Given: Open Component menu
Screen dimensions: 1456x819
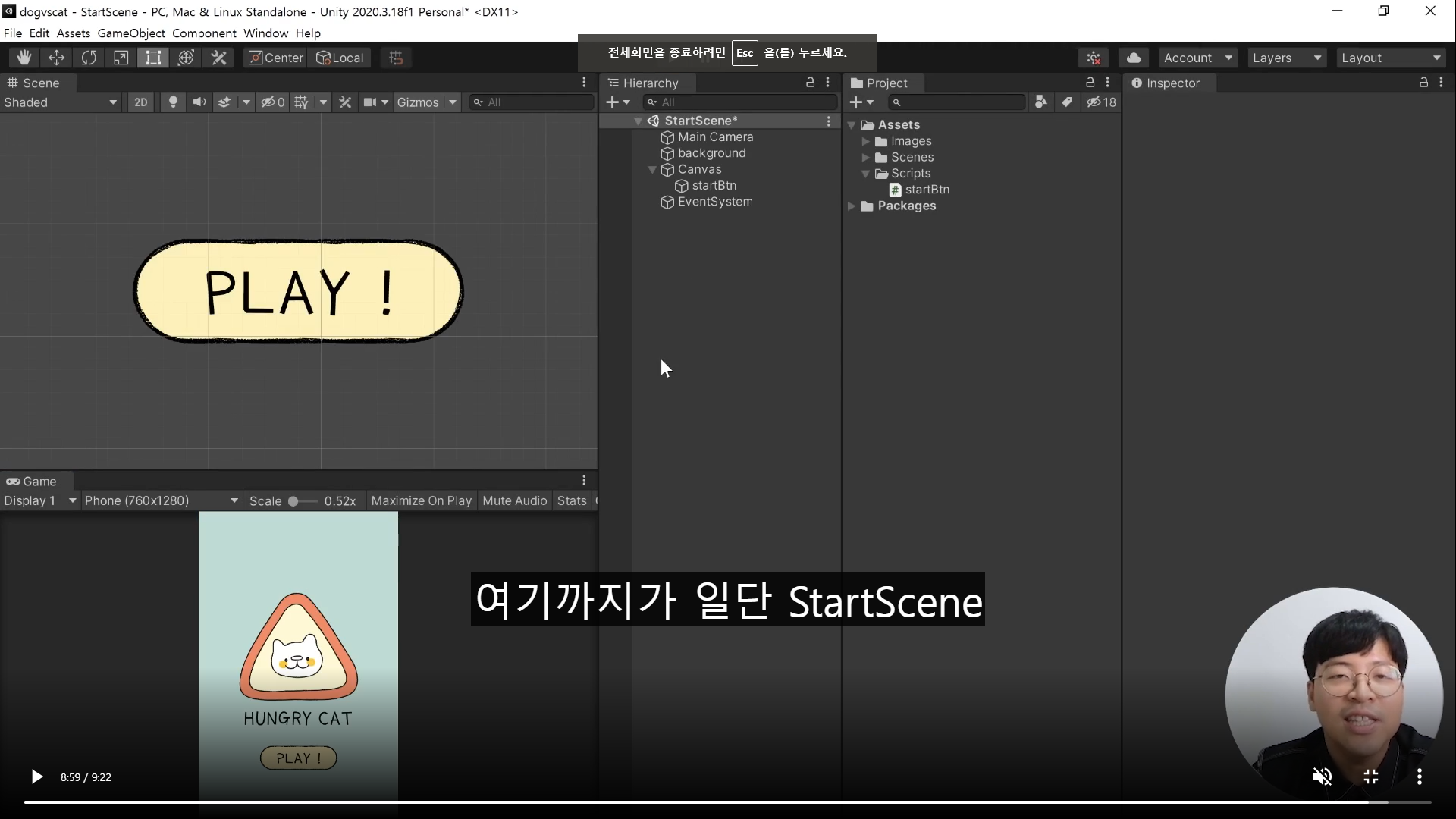Looking at the screenshot, I should click(204, 33).
